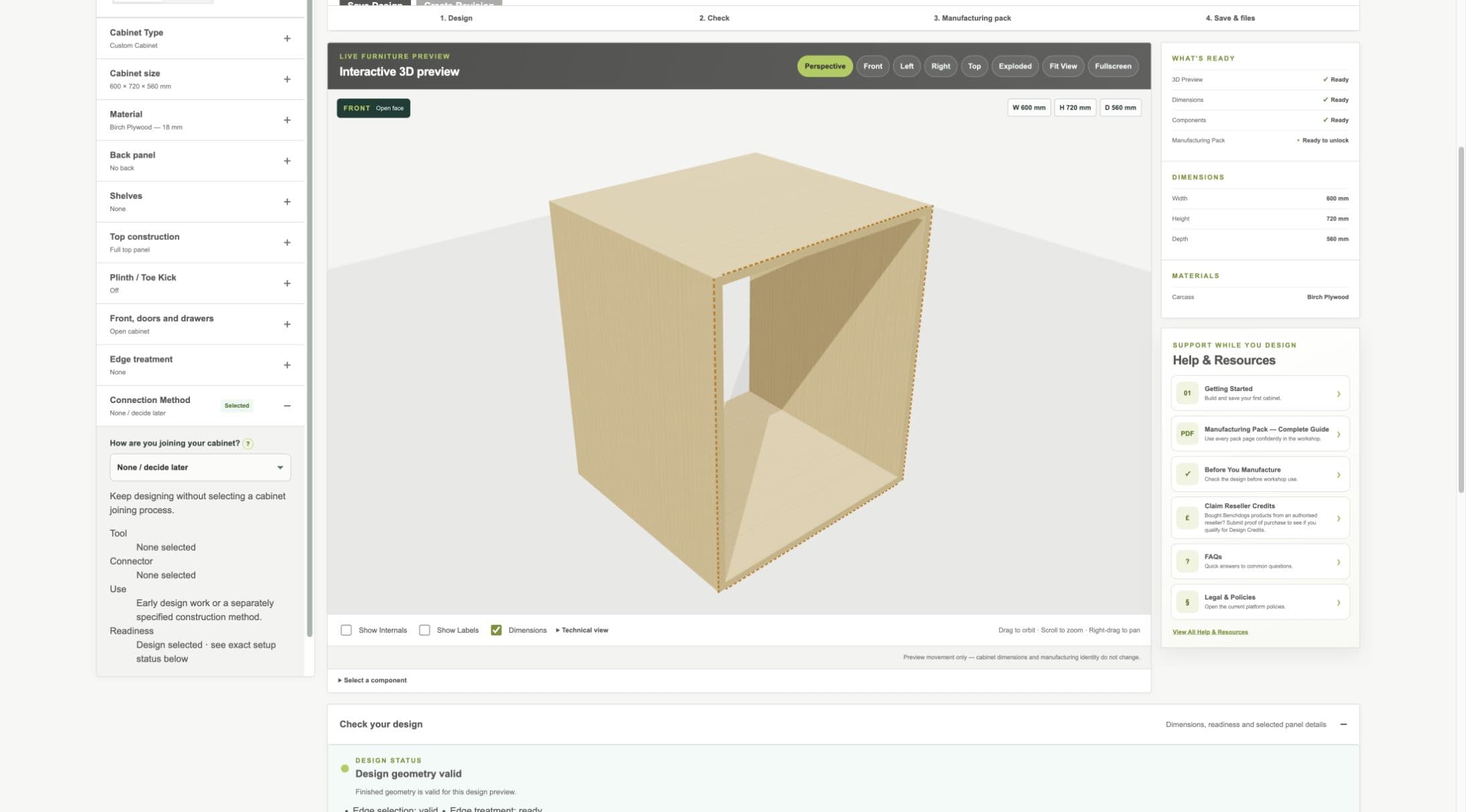Click the Getting Started 01 icon
This screenshot has height=812, width=1466.
click(1187, 393)
